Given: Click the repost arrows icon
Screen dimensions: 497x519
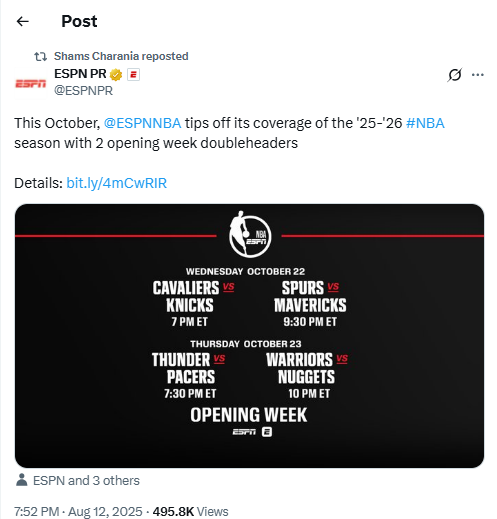Looking at the screenshot, I should click(40, 57).
